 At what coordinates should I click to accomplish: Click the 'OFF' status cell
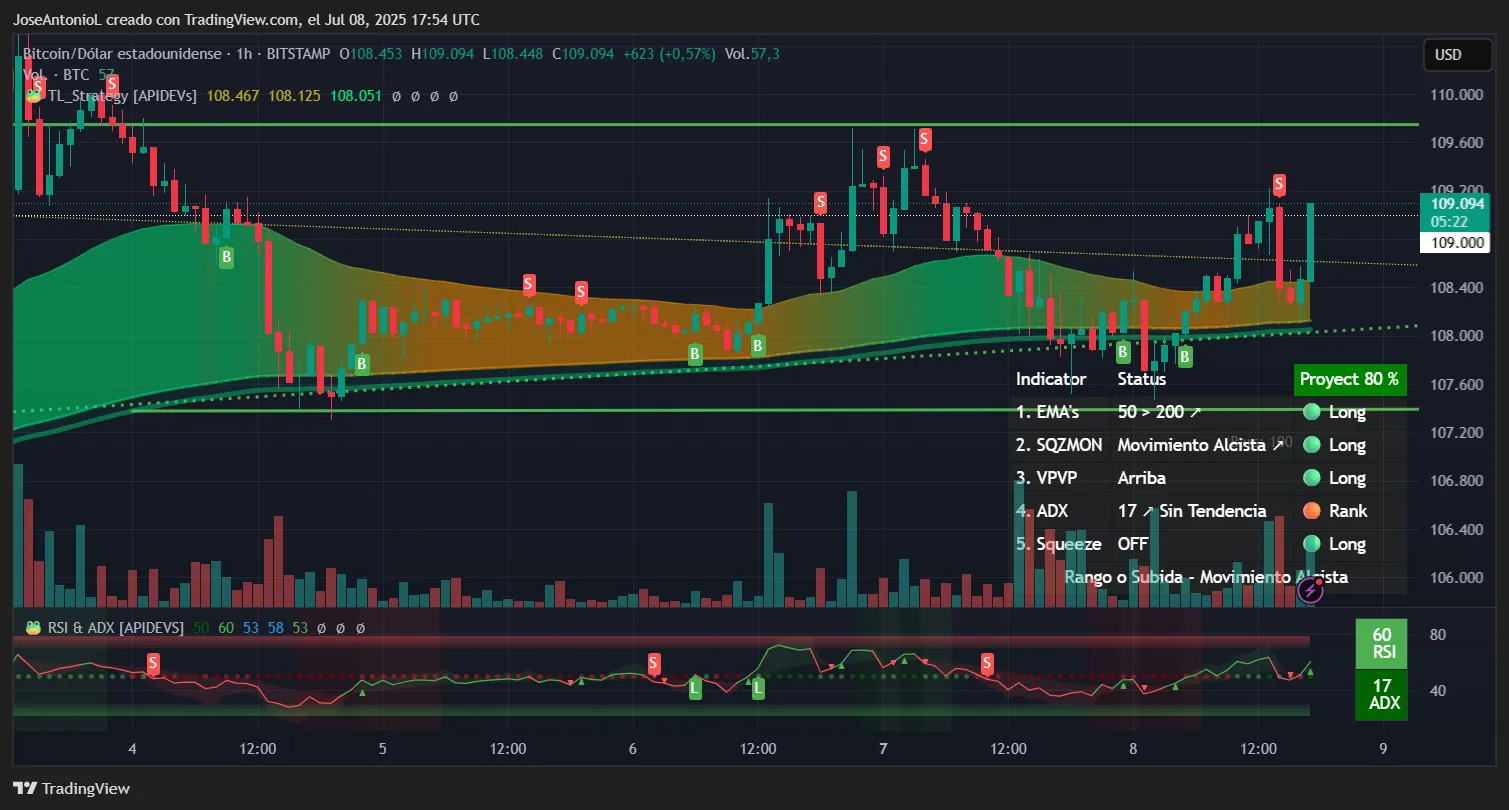[1133, 544]
